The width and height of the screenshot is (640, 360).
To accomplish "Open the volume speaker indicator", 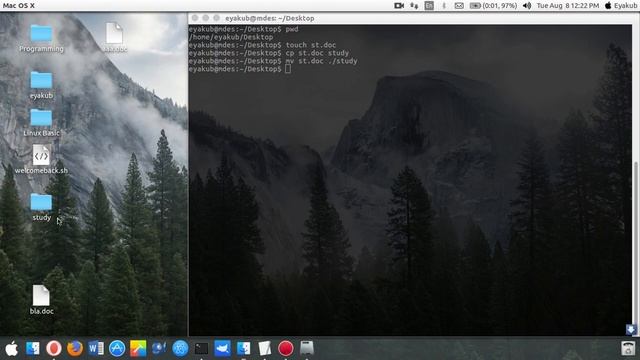I will (x=527, y=6).
